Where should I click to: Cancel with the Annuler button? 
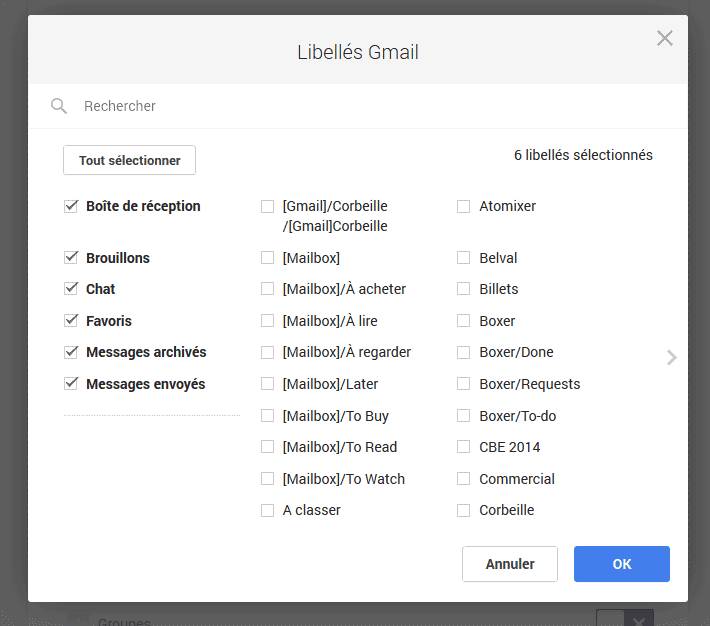[x=510, y=564]
